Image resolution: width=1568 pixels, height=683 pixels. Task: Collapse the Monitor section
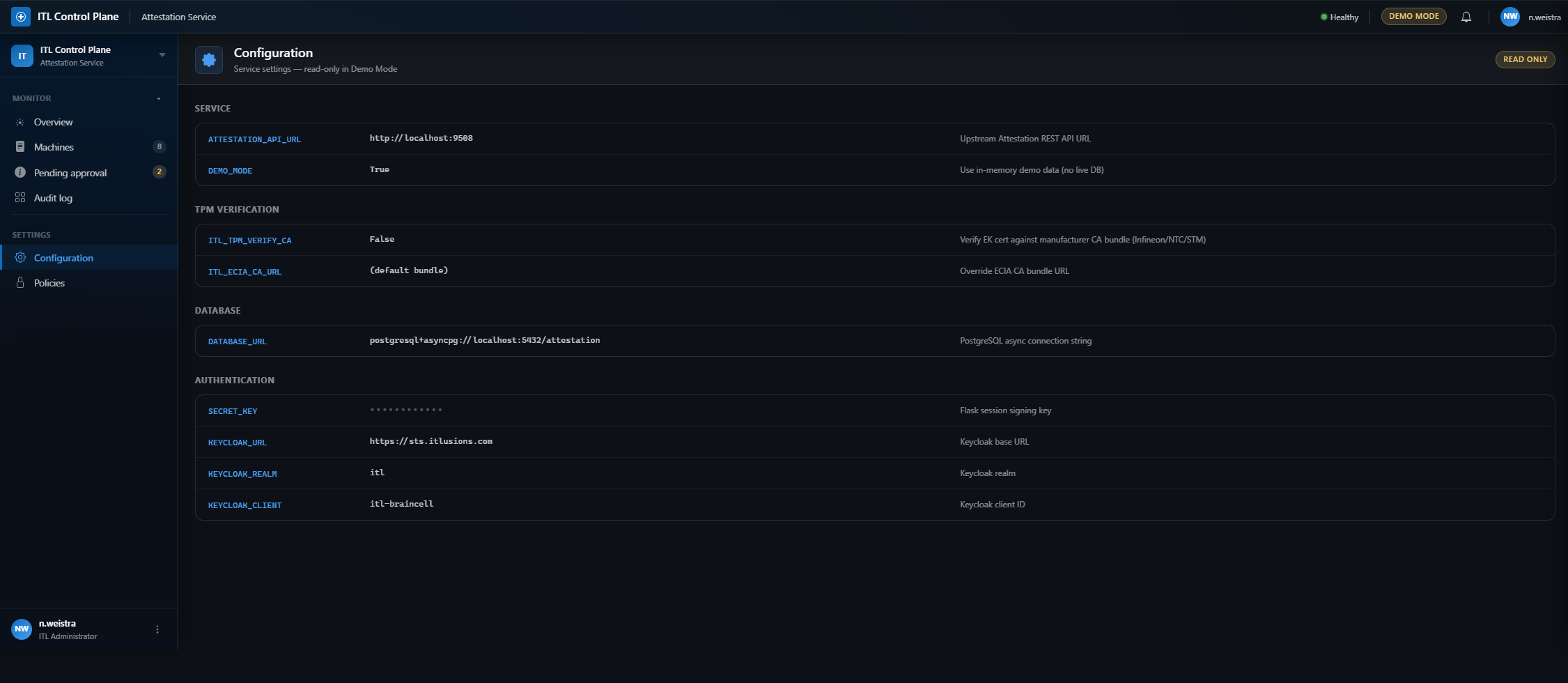point(159,98)
